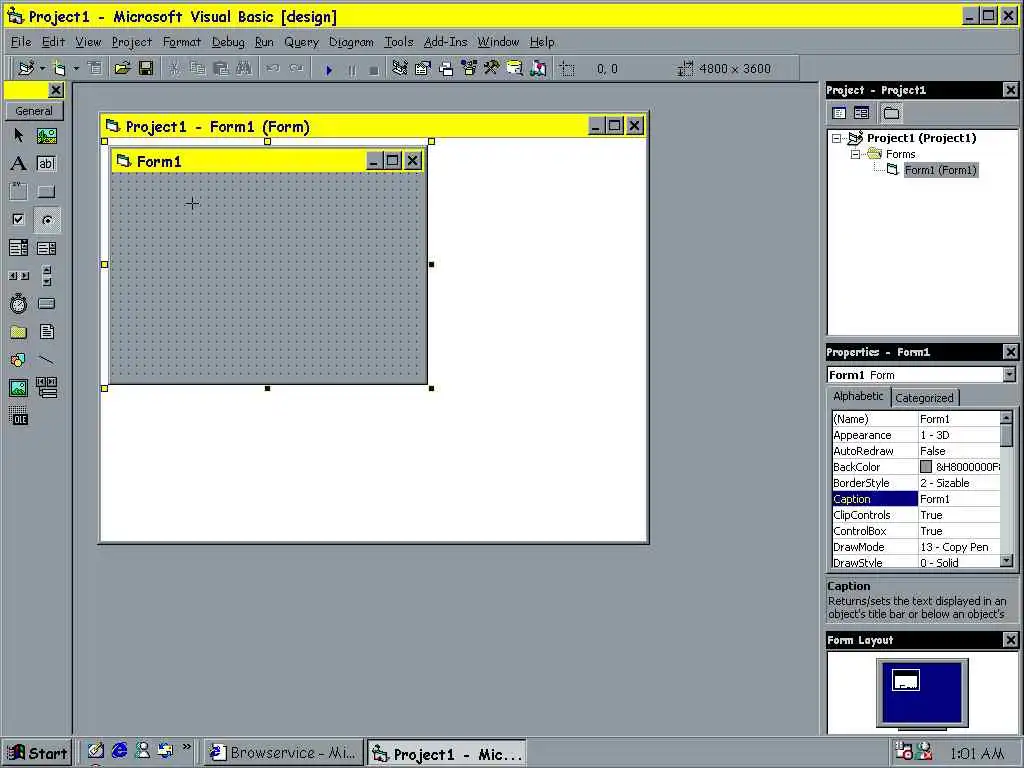Select the OLE container tool
The height and width of the screenshot is (768, 1024).
pyautogui.click(x=18, y=416)
